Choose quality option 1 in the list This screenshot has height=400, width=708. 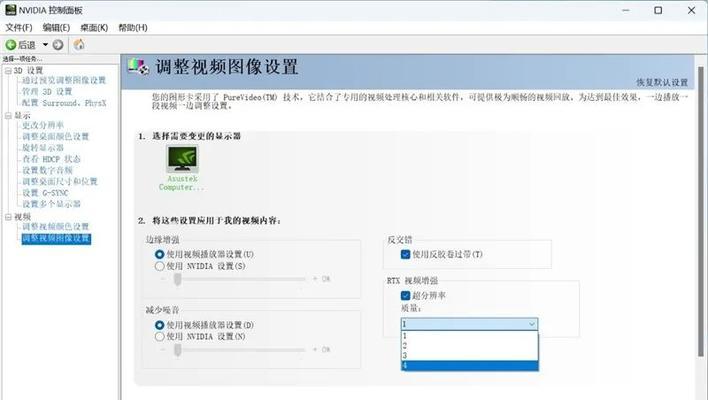tap(470, 336)
